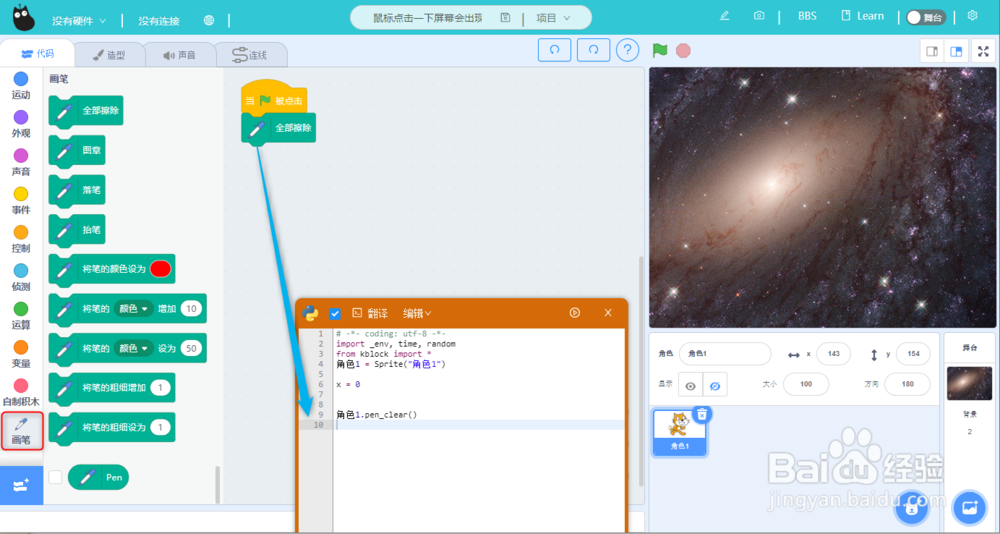Screen dimensions: 1000x534
Task: Switch to the 代码 code tab
Action: (x=37, y=54)
